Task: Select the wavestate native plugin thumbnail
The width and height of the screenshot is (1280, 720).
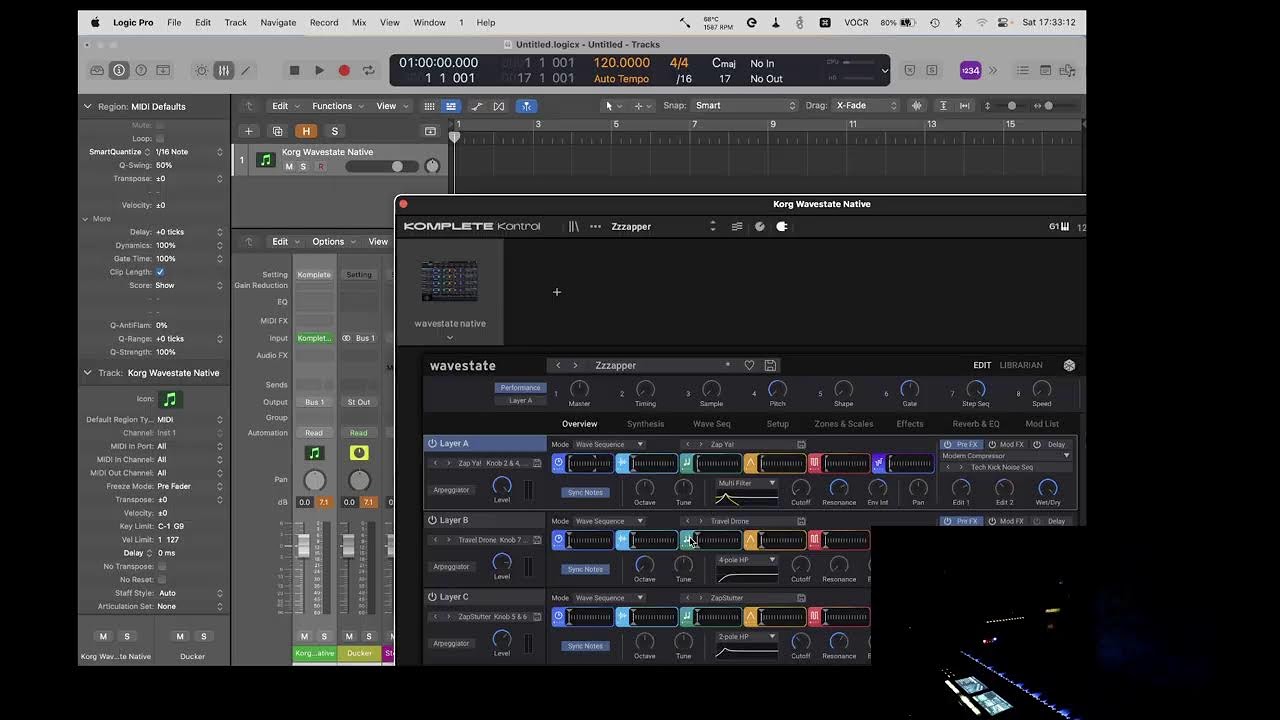Action: coord(449,282)
